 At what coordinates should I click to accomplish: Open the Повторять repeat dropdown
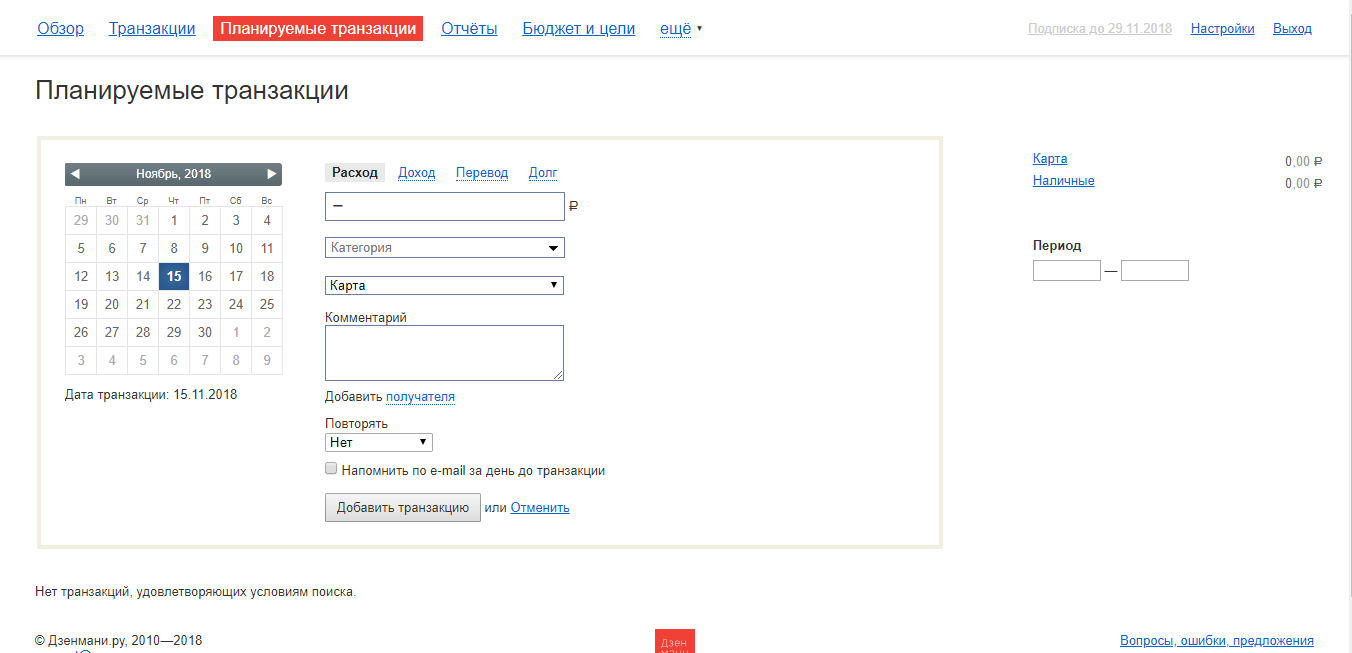click(378, 442)
